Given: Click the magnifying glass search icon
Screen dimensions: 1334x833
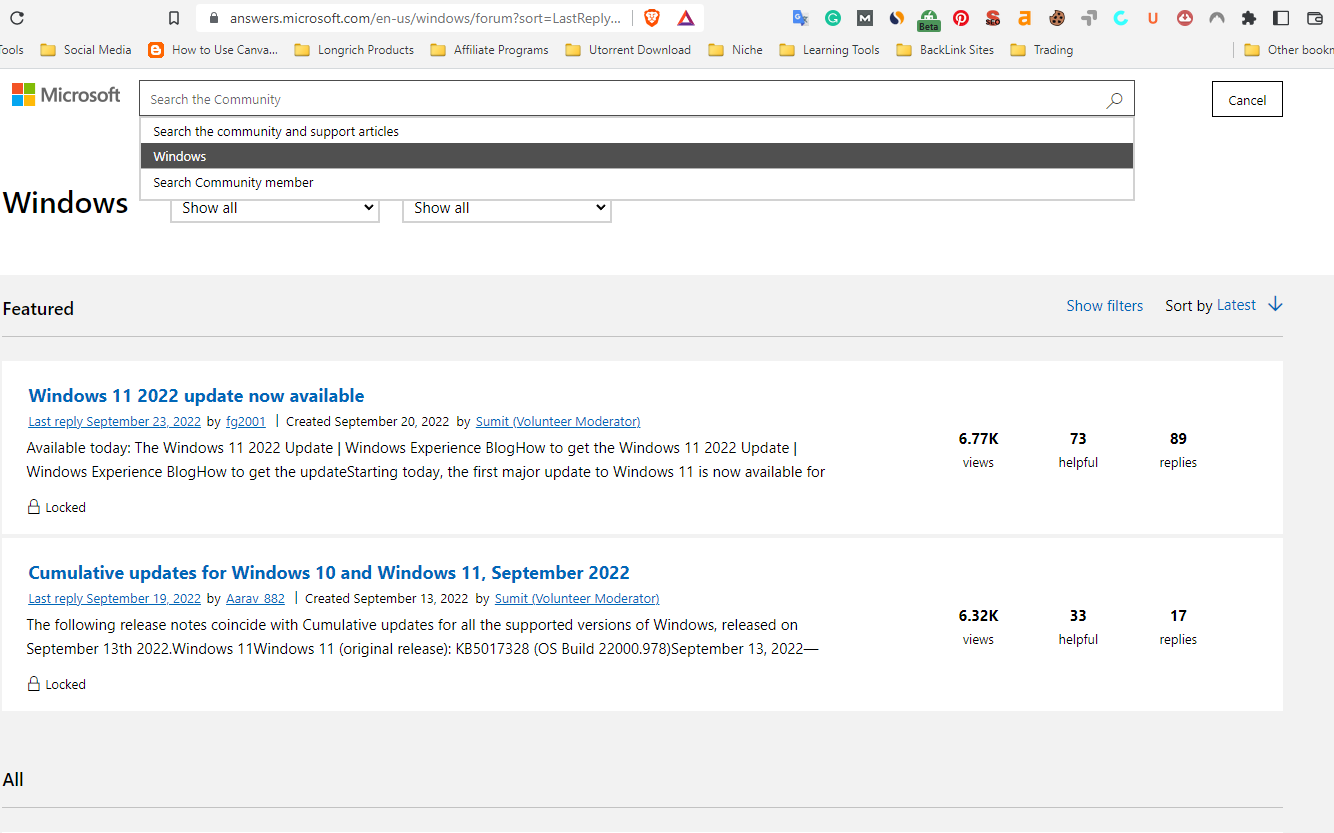Looking at the screenshot, I should click(1114, 100).
